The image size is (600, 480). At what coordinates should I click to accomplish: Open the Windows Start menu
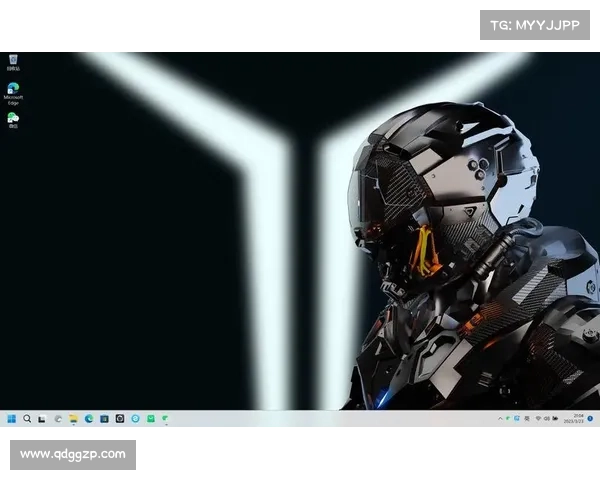(x=11, y=418)
